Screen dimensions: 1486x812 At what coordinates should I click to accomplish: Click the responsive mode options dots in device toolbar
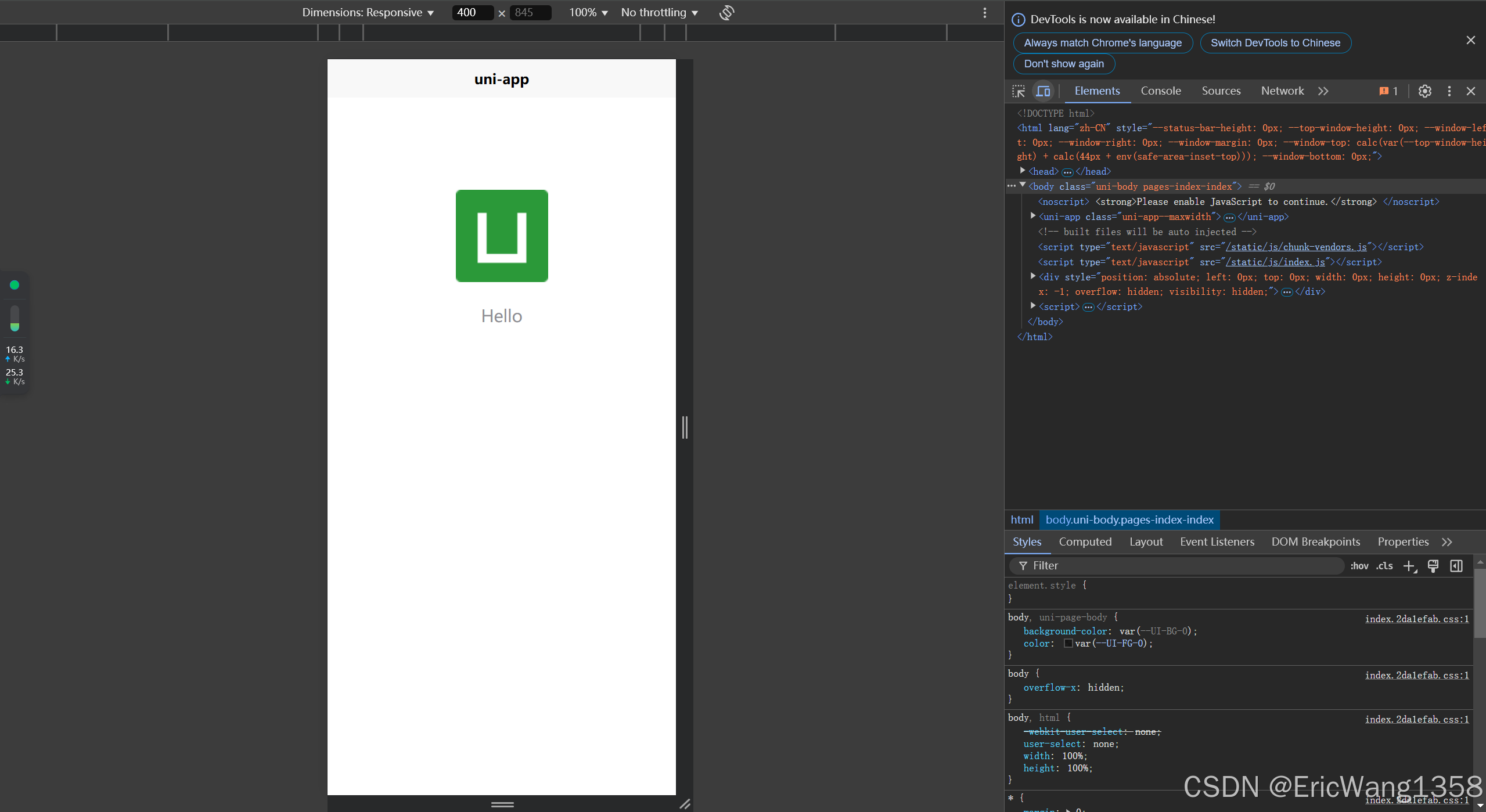click(984, 12)
